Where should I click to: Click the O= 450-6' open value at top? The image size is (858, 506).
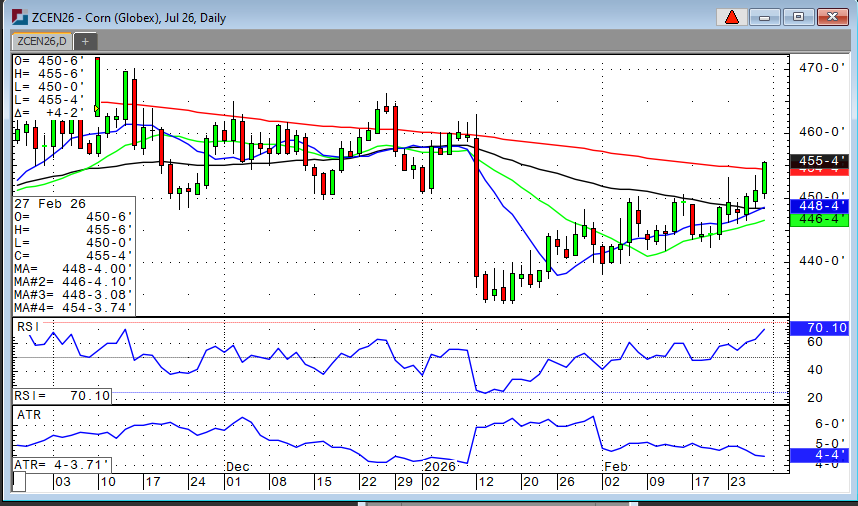point(49,61)
